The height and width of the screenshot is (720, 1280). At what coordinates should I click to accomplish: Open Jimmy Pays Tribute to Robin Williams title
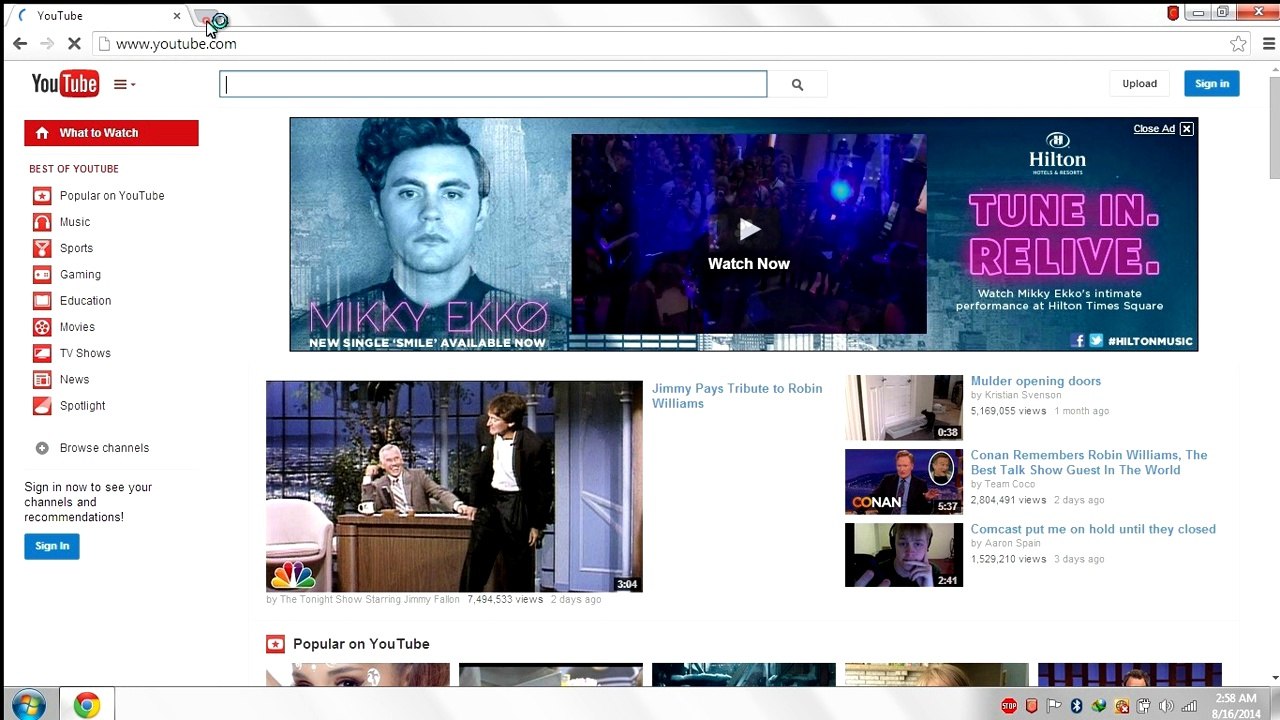coord(737,396)
